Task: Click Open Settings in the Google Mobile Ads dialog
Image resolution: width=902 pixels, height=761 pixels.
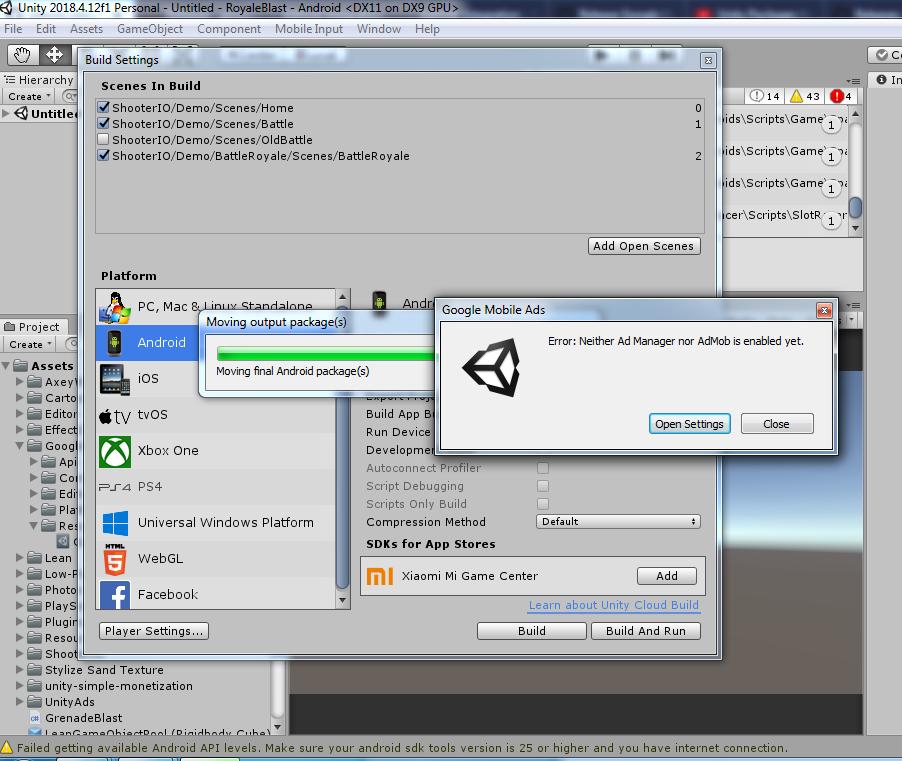Action: click(689, 423)
